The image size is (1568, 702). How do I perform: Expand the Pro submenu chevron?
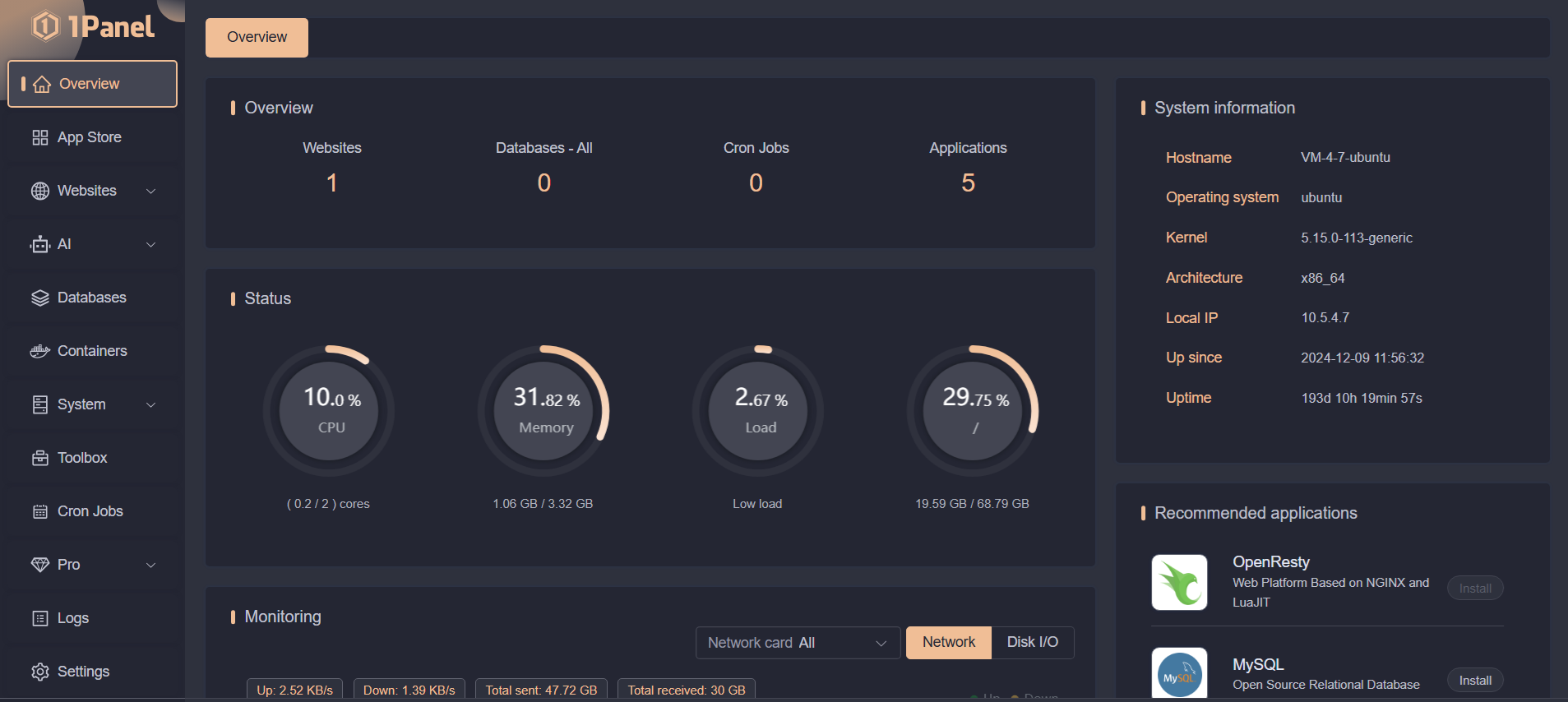click(150, 565)
